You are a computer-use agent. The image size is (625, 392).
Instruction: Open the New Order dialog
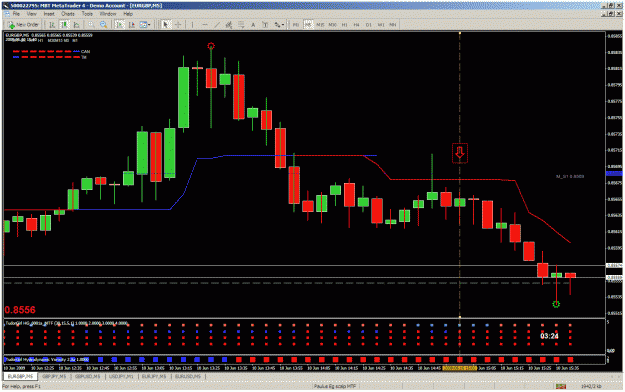coord(23,25)
